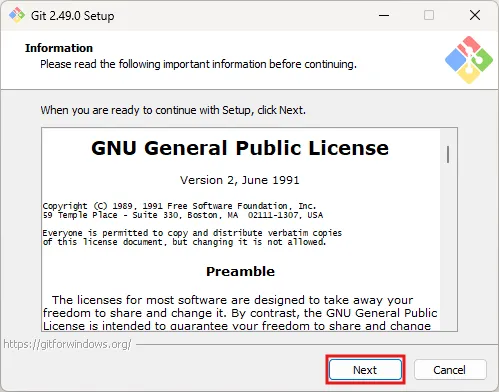The height and width of the screenshot is (392, 499).
Task: Click Next to continue setup
Action: click(365, 370)
